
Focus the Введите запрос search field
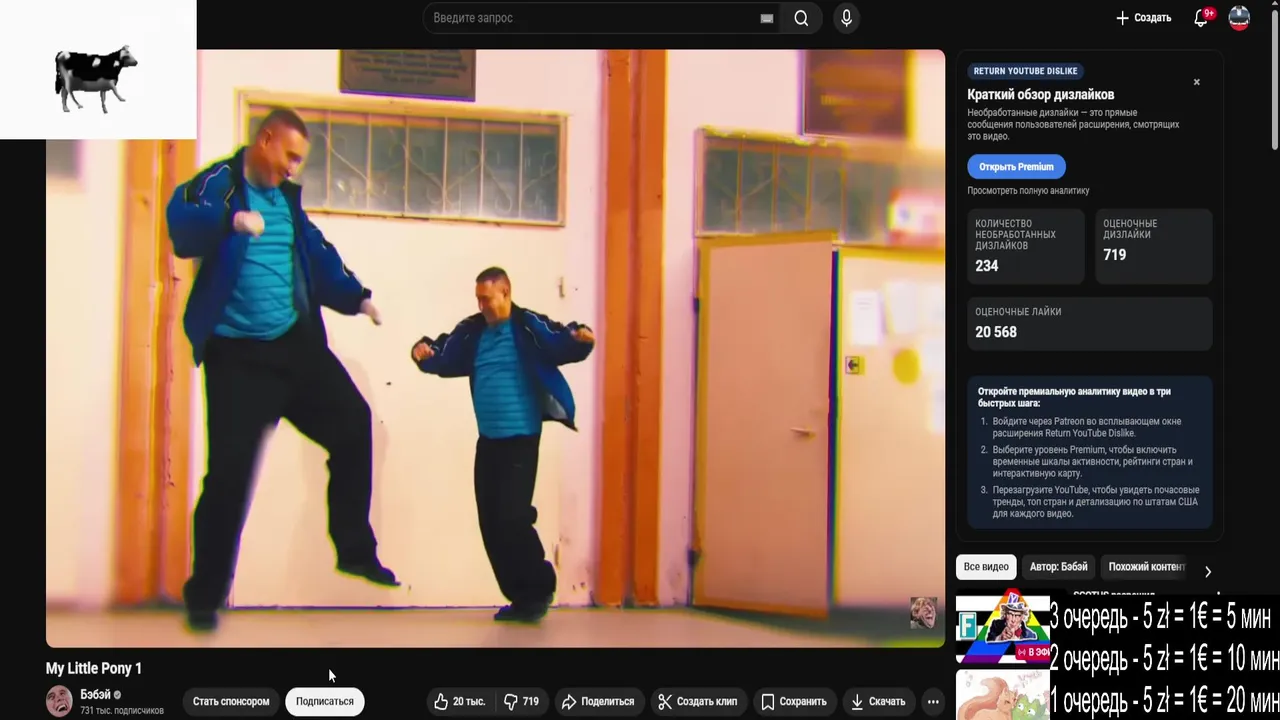[600, 18]
